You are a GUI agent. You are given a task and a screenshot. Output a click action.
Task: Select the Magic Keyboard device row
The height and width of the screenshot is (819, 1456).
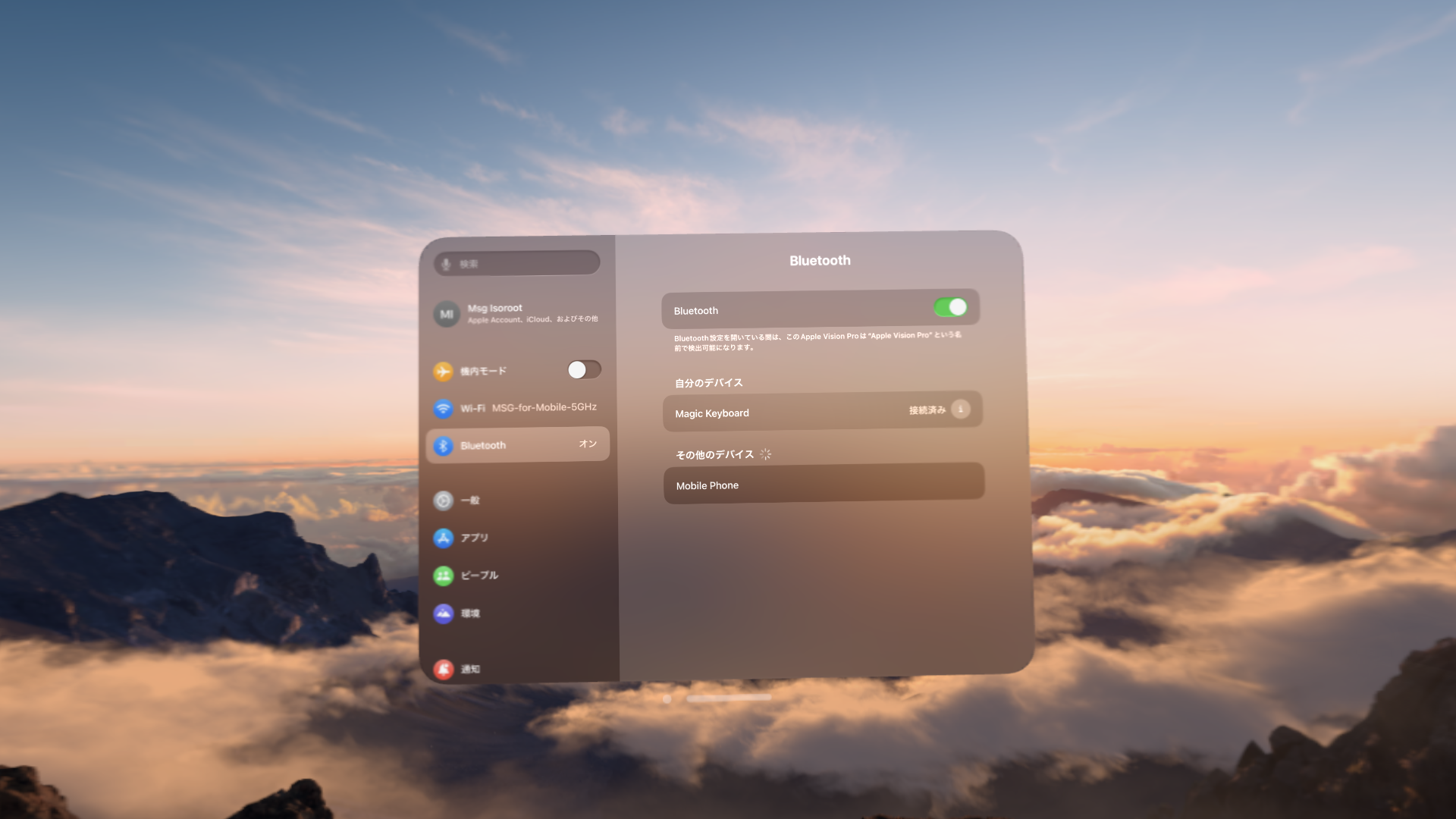pos(823,411)
